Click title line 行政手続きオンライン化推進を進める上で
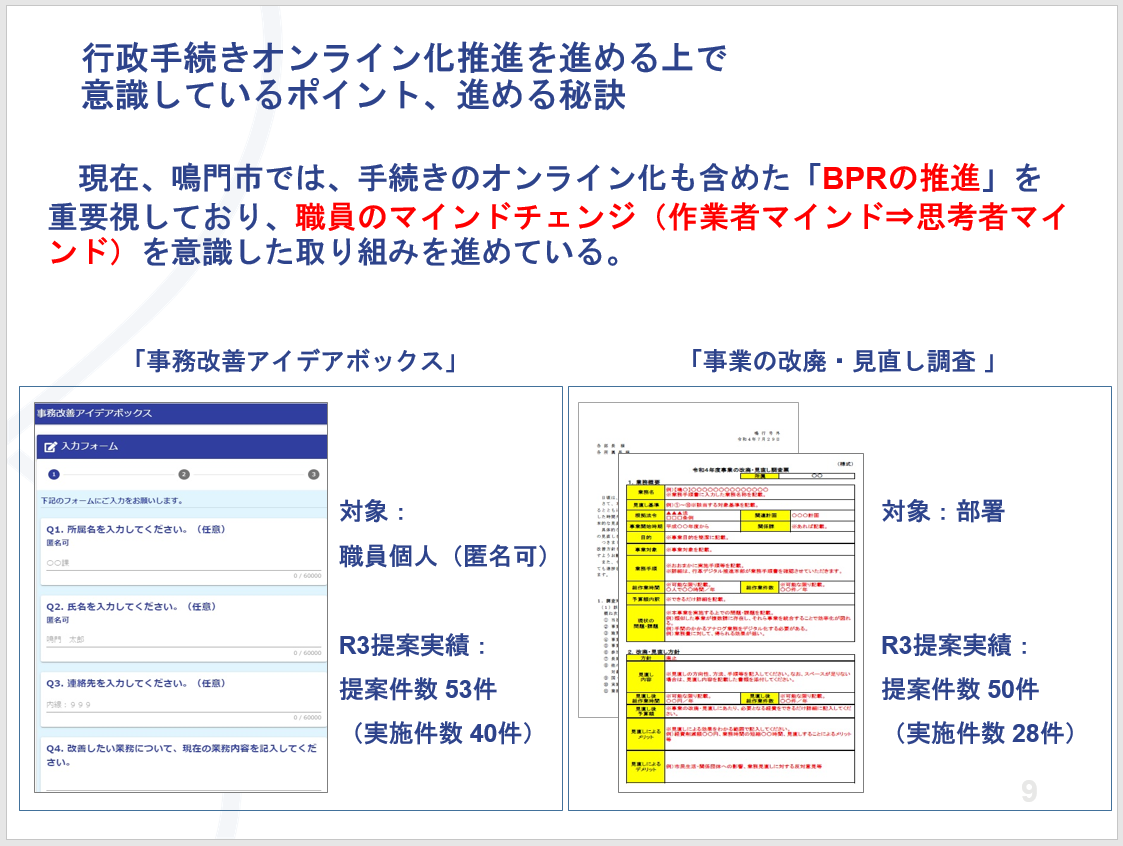The image size is (1123, 846). (x=405, y=59)
